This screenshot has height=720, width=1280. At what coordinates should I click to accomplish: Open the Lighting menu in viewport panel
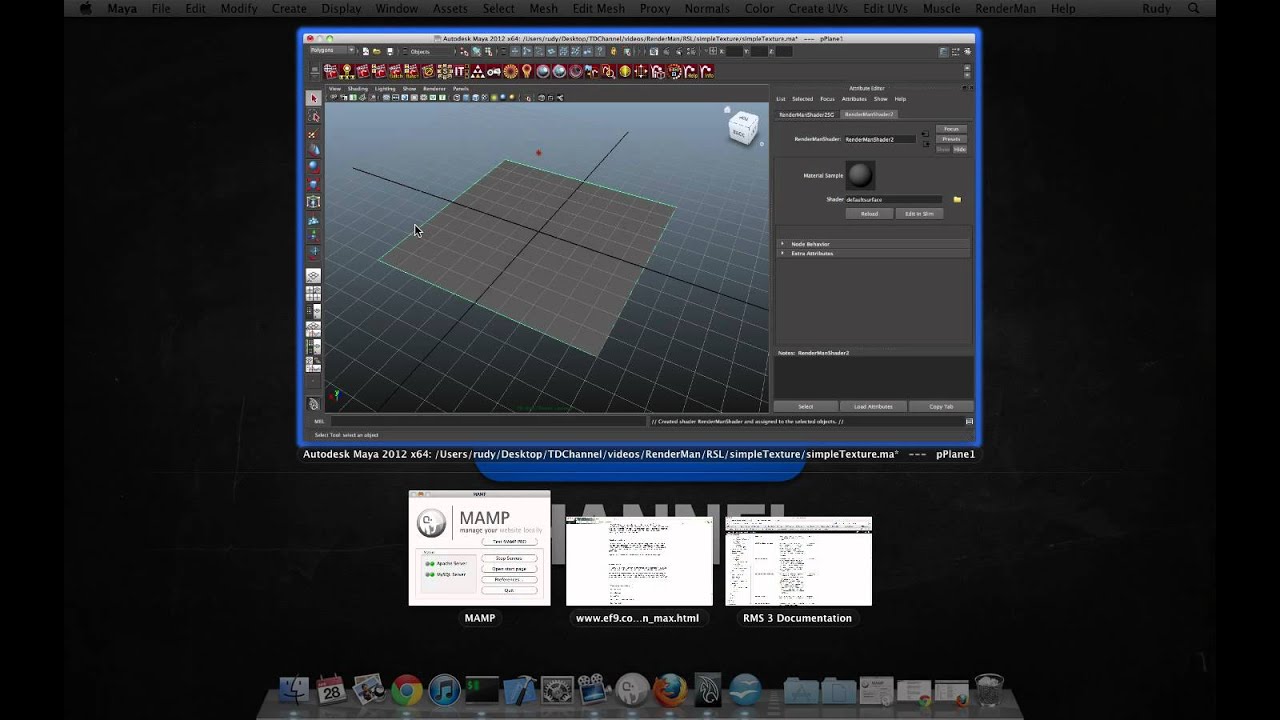coord(385,88)
